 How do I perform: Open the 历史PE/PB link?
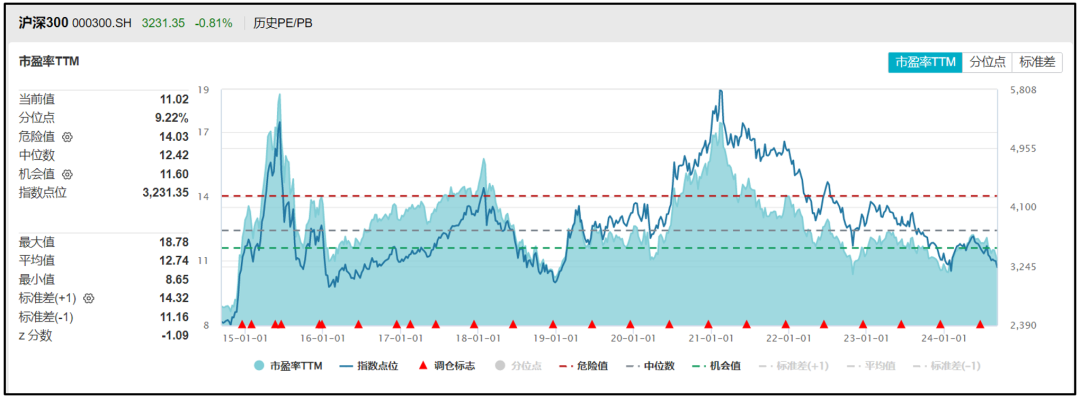pyautogui.click(x=282, y=23)
